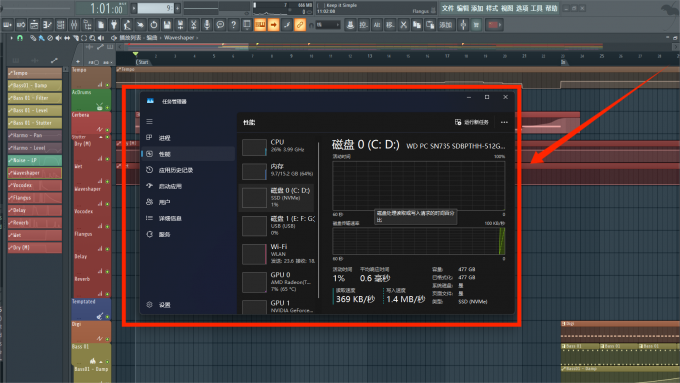This screenshot has width=680, height=383.
Task: Collapse the Stutter track group arrow
Action: (101, 137)
